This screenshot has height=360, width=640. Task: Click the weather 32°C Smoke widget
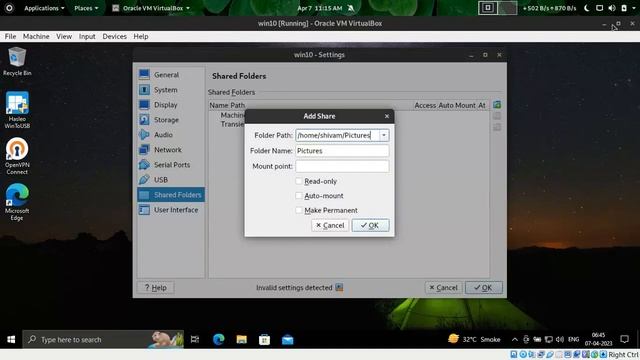click(x=474, y=339)
